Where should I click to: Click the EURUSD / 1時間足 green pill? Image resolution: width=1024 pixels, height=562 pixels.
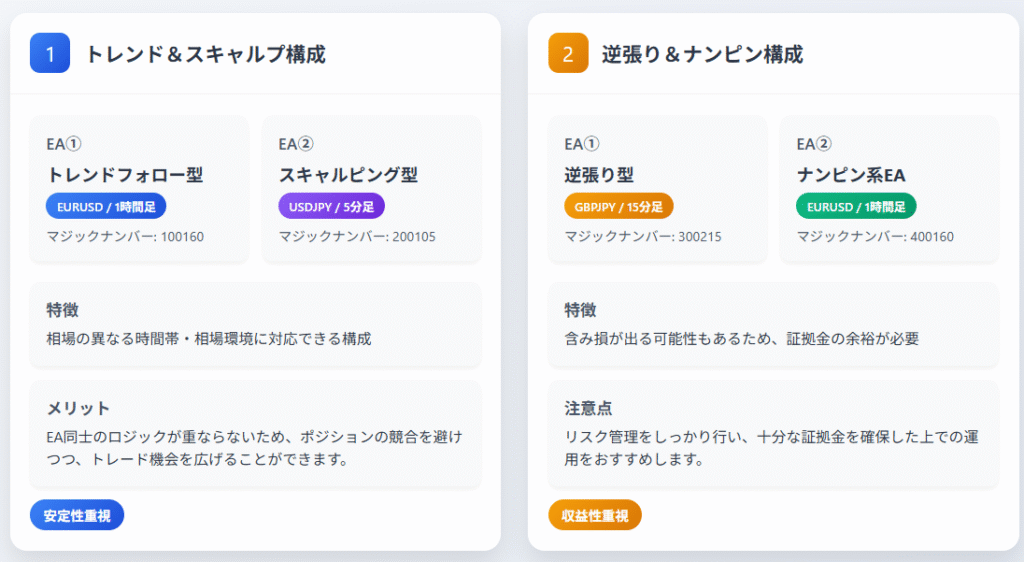pyautogui.click(x=856, y=206)
